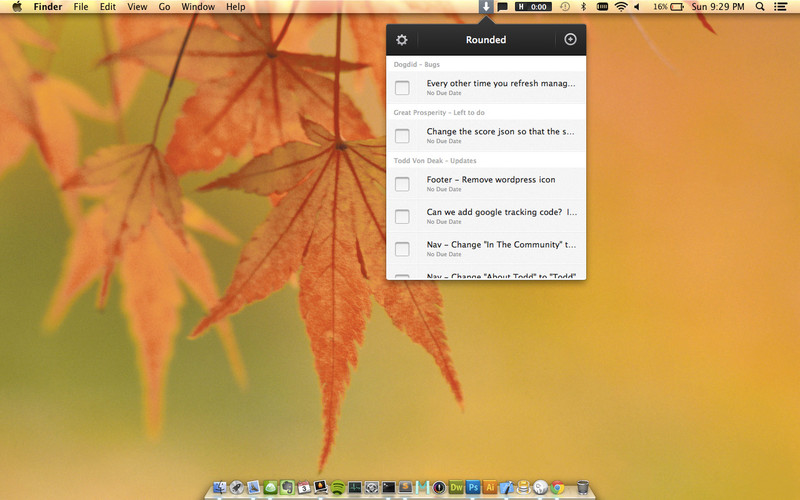Check off 'Every other time you refresh' task
The image size is (800, 500).
click(402, 88)
